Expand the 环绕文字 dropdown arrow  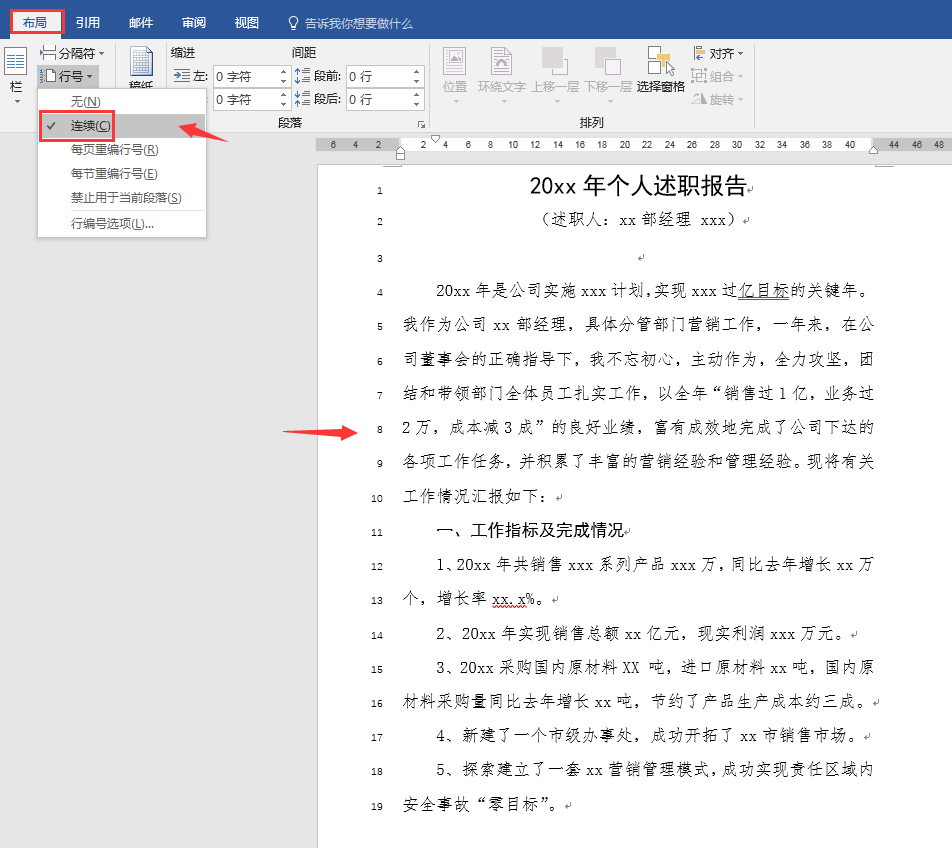point(504,101)
